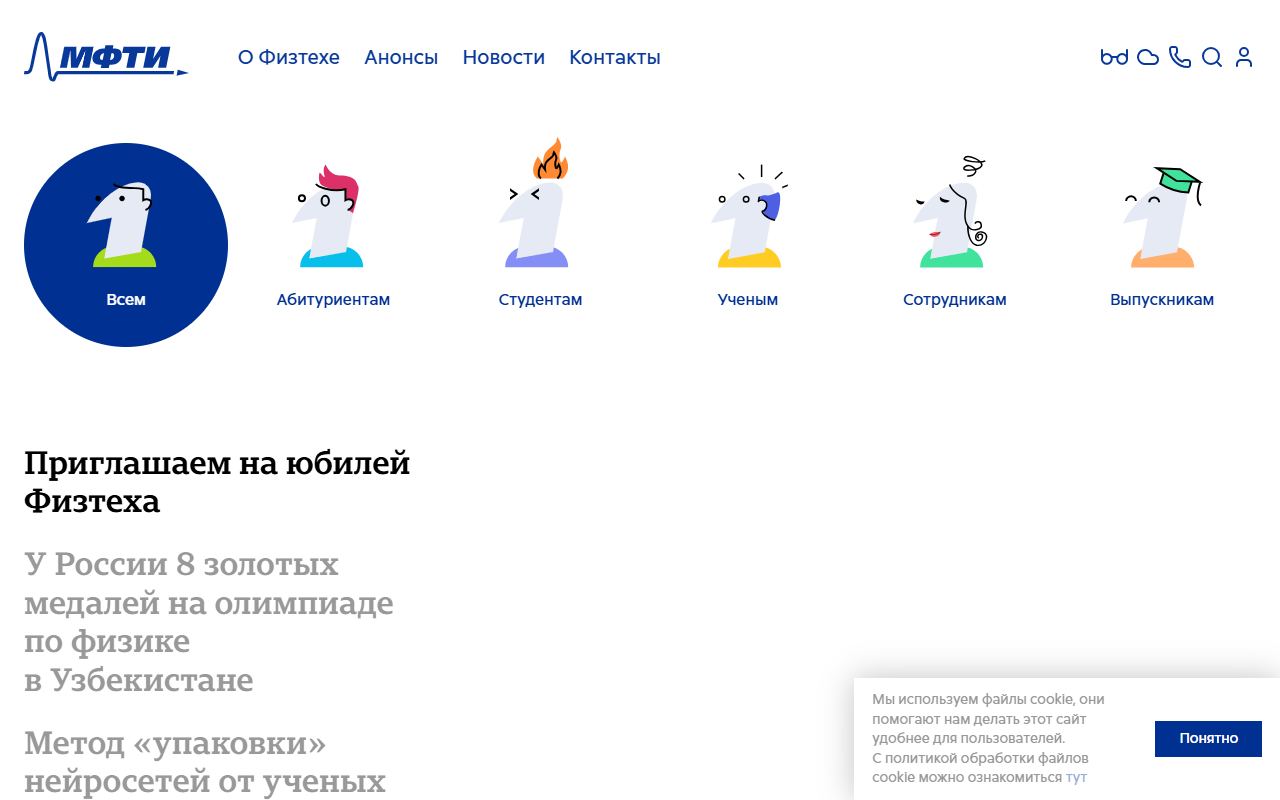Screen dimensions: 1280x800
Task: Select the Сотрудникам character illustration
Action: [952, 212]
